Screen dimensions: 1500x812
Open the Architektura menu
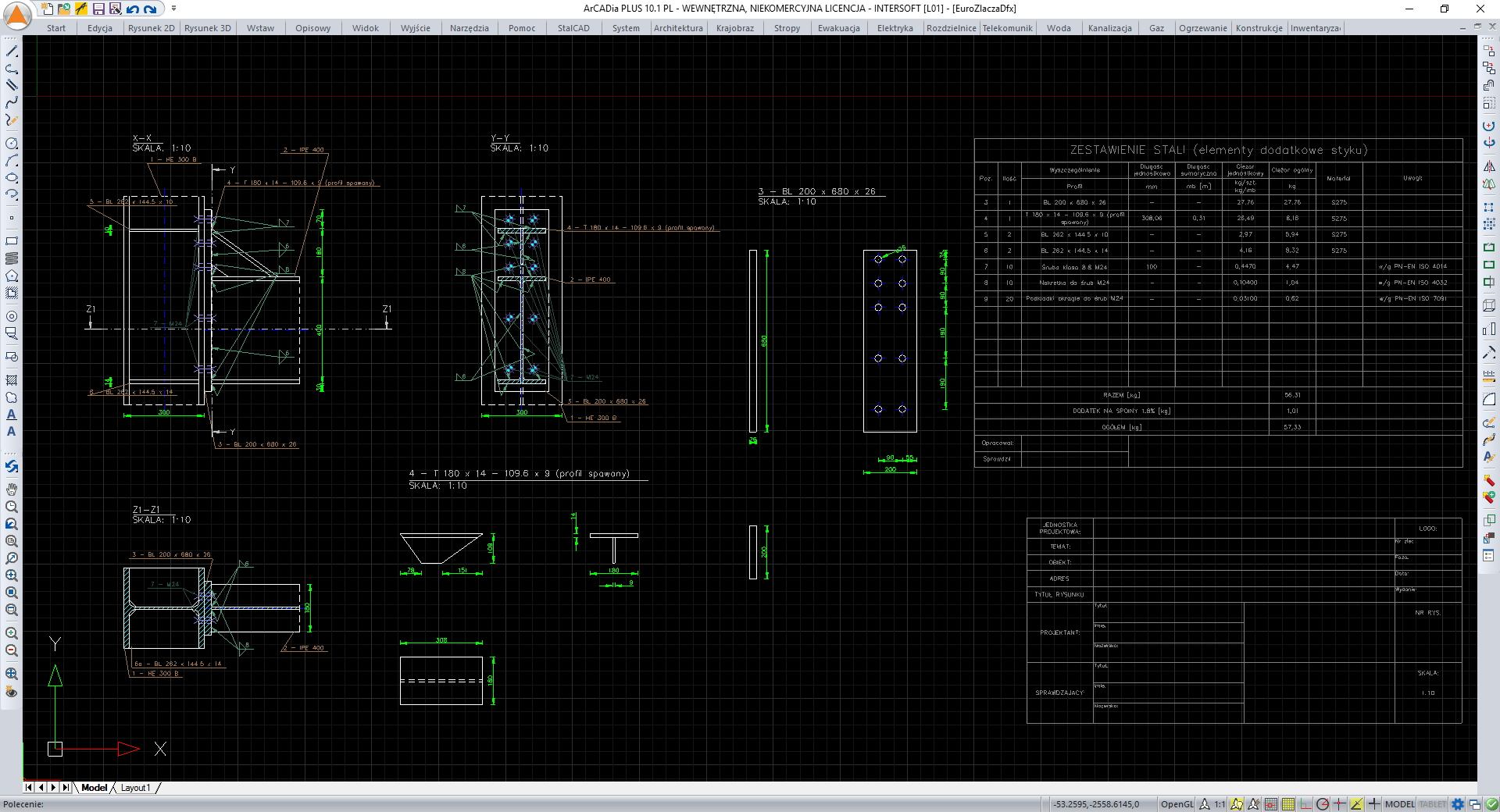(678, 27)
